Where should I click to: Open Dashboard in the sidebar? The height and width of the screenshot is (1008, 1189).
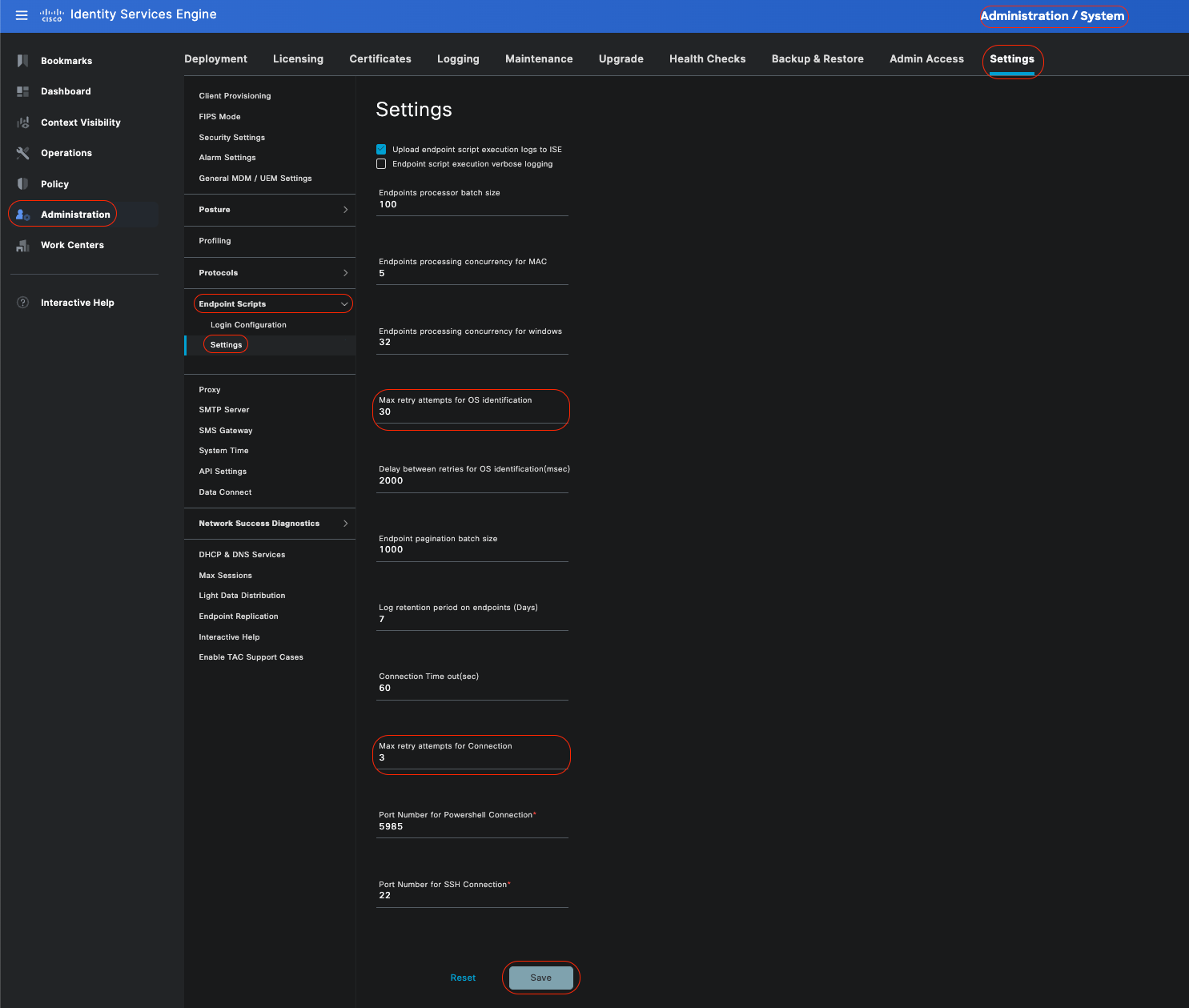tap(66, 91)
